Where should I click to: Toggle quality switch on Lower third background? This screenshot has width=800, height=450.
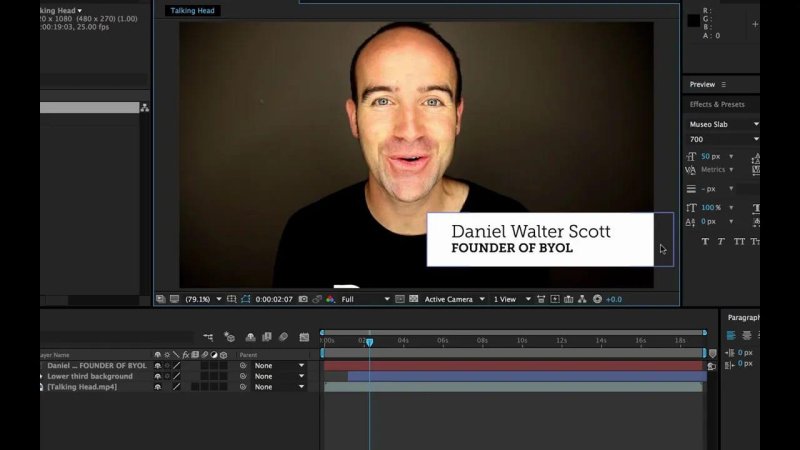pyautogui.click(x=177, y=376)
